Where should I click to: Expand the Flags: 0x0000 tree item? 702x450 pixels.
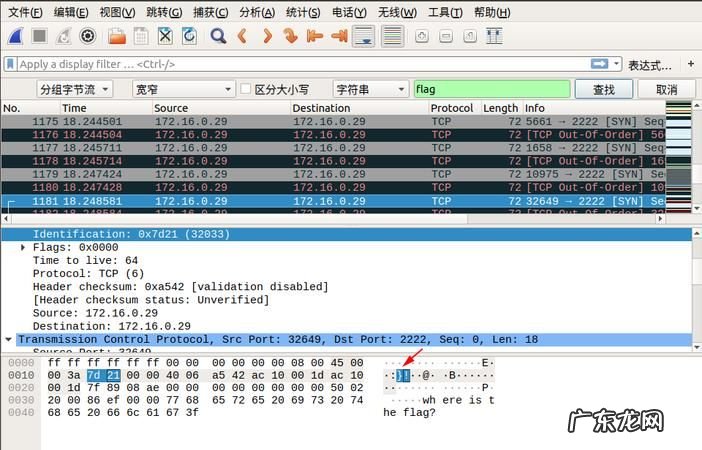tap(23, 247)
